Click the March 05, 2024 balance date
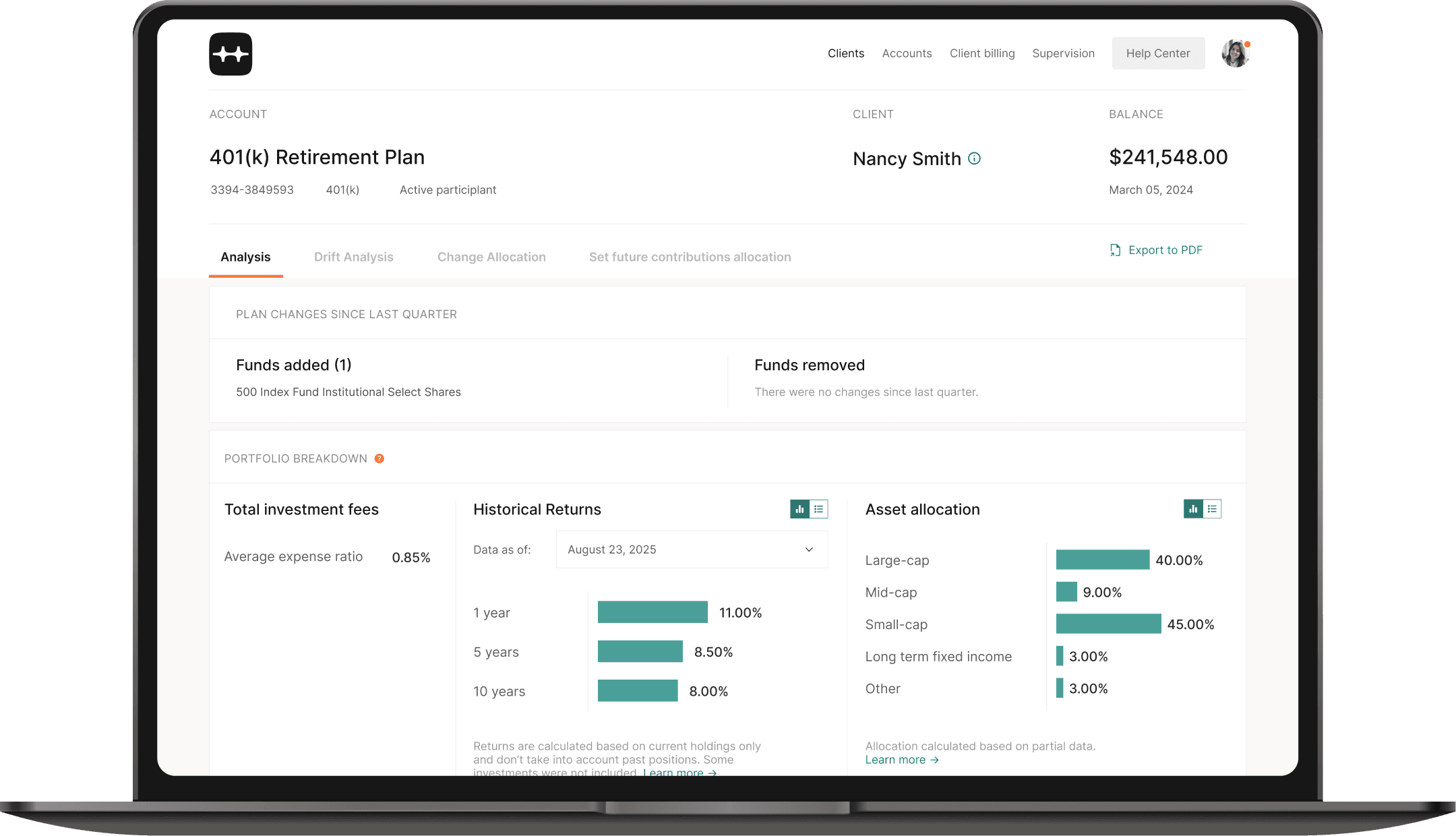The height and width of the screenshot is (836, 1456). click(1151, 190)
